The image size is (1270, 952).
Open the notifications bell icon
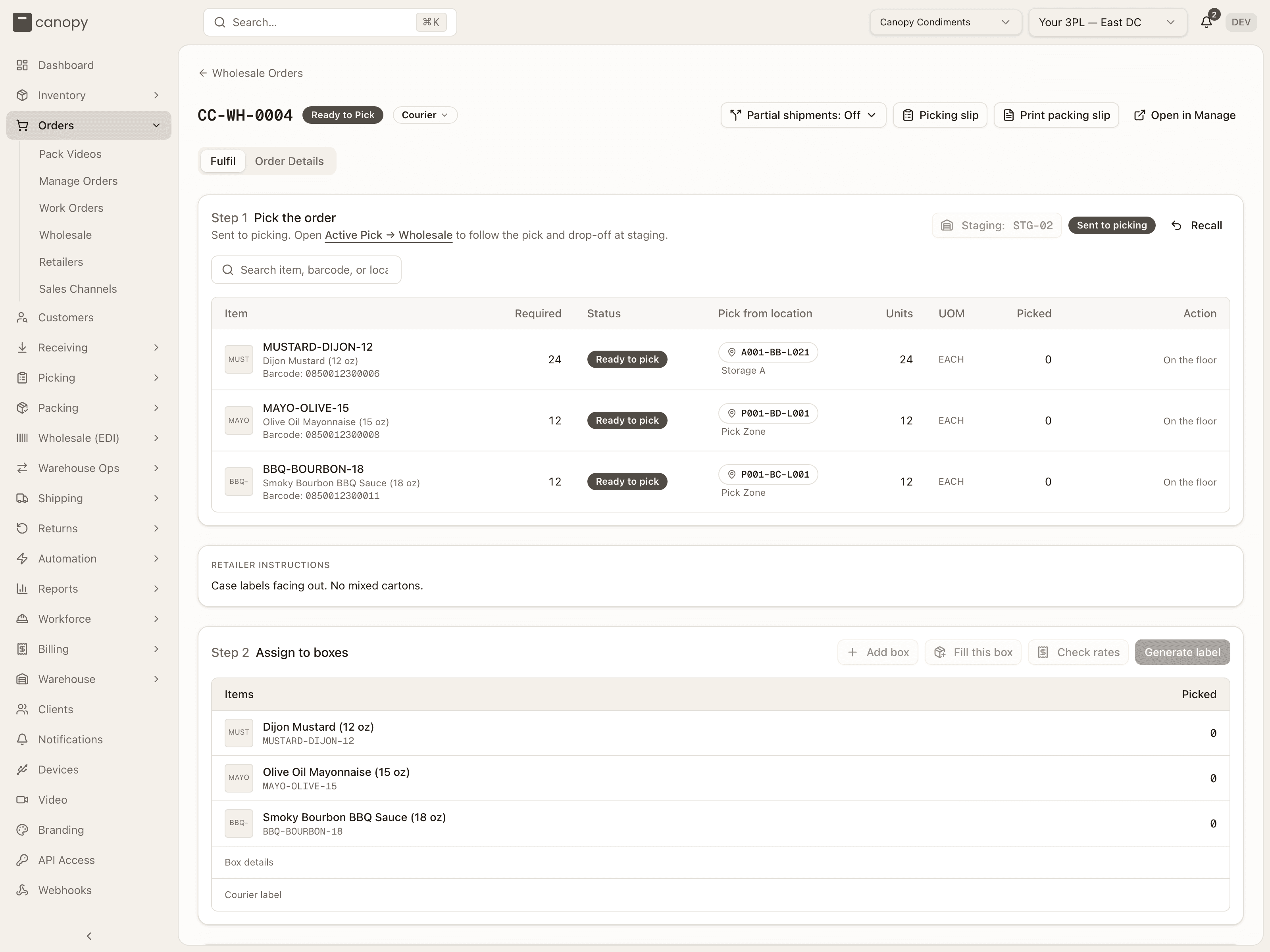tap(1206, 22)
